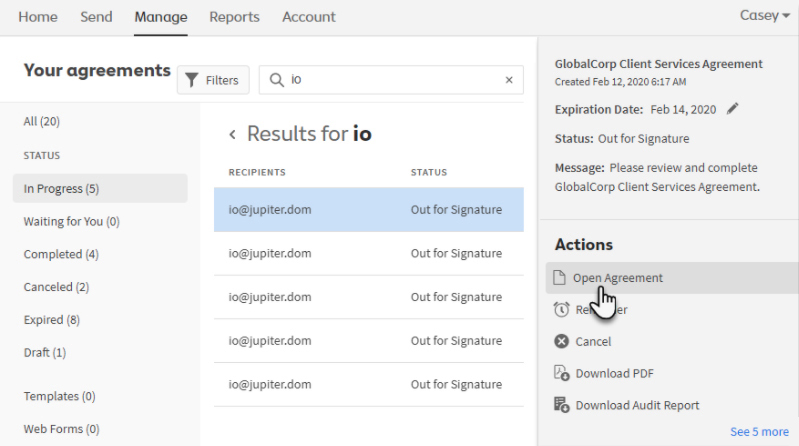This screenshot has width=799, height=446.
Task: Click the Download PDF icon
Action: click(x=561, y=373)
